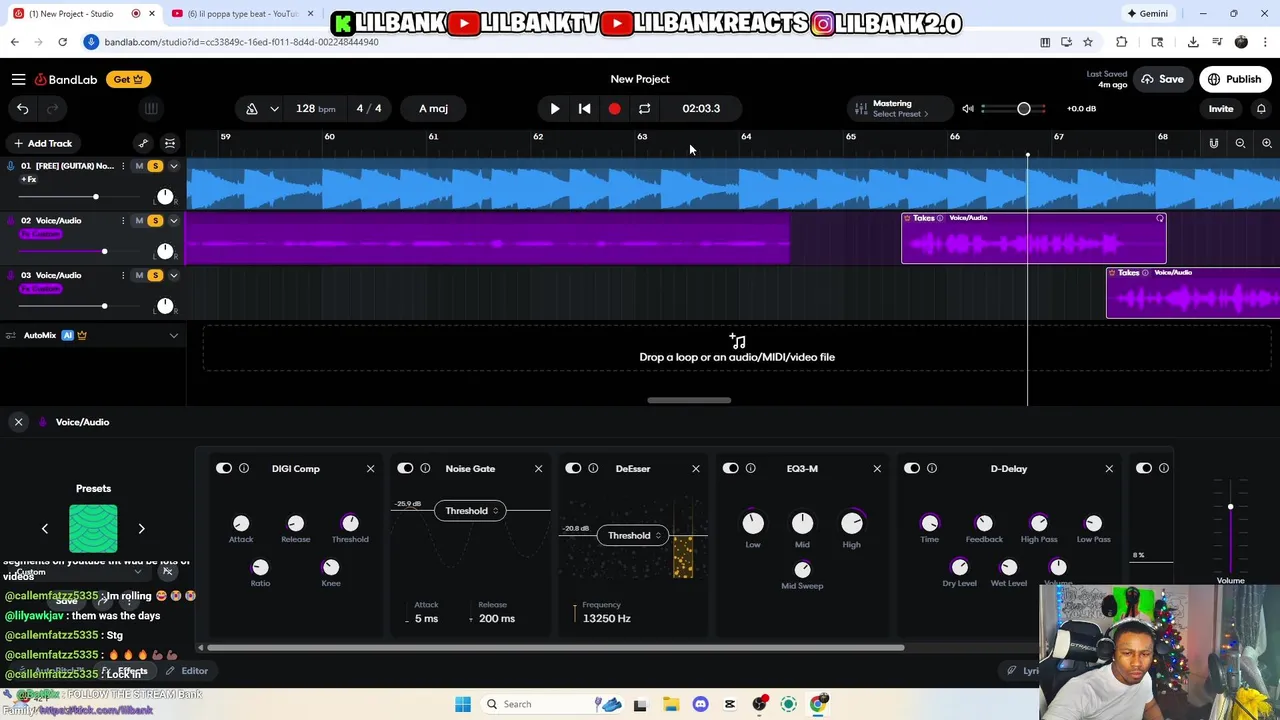Remove the DIGI Comp effect
Viewport: 1280px width, 720px height.
point(370,468)
